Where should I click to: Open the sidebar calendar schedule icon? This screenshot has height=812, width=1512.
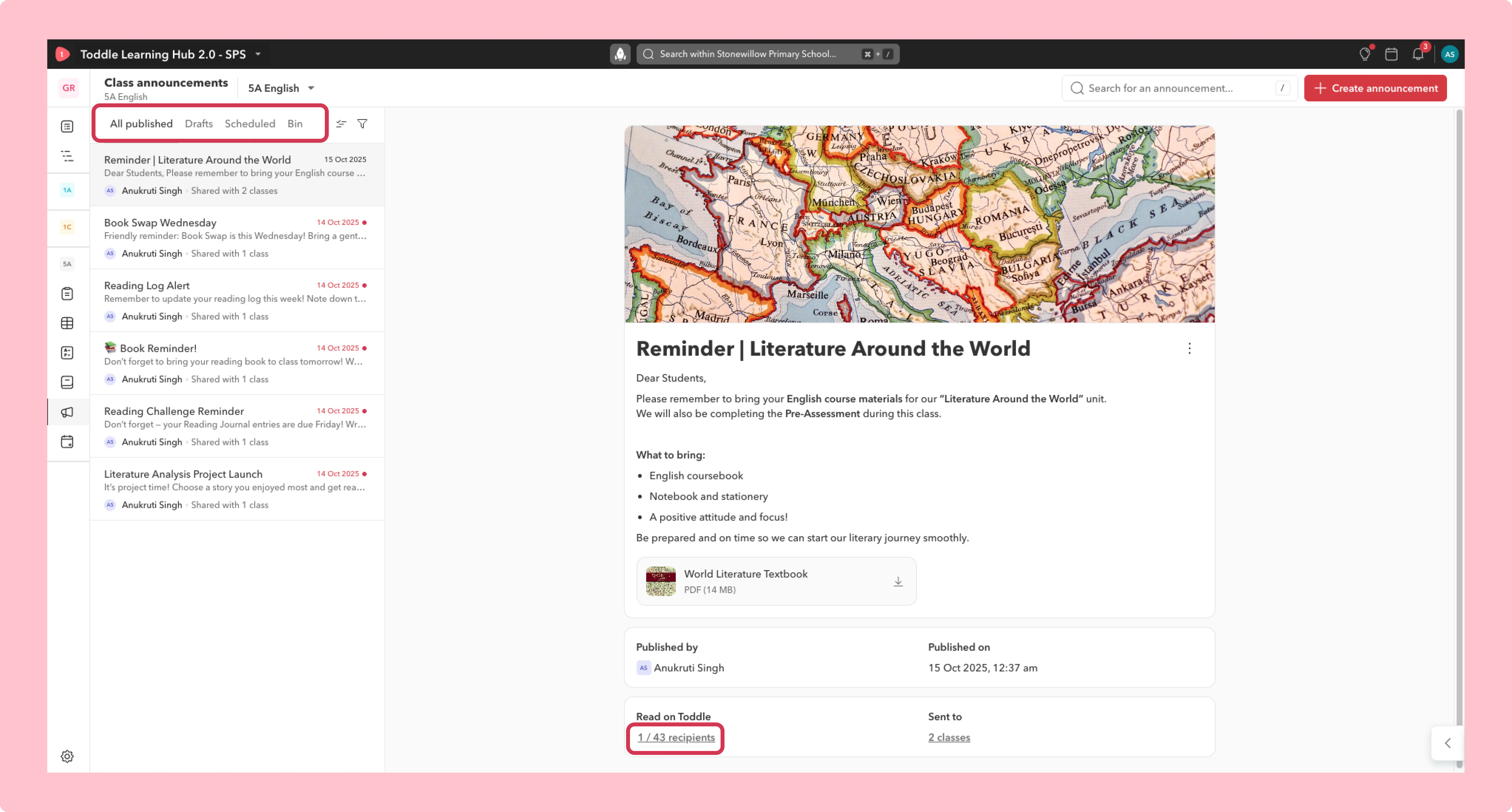(x=67, y=442)
